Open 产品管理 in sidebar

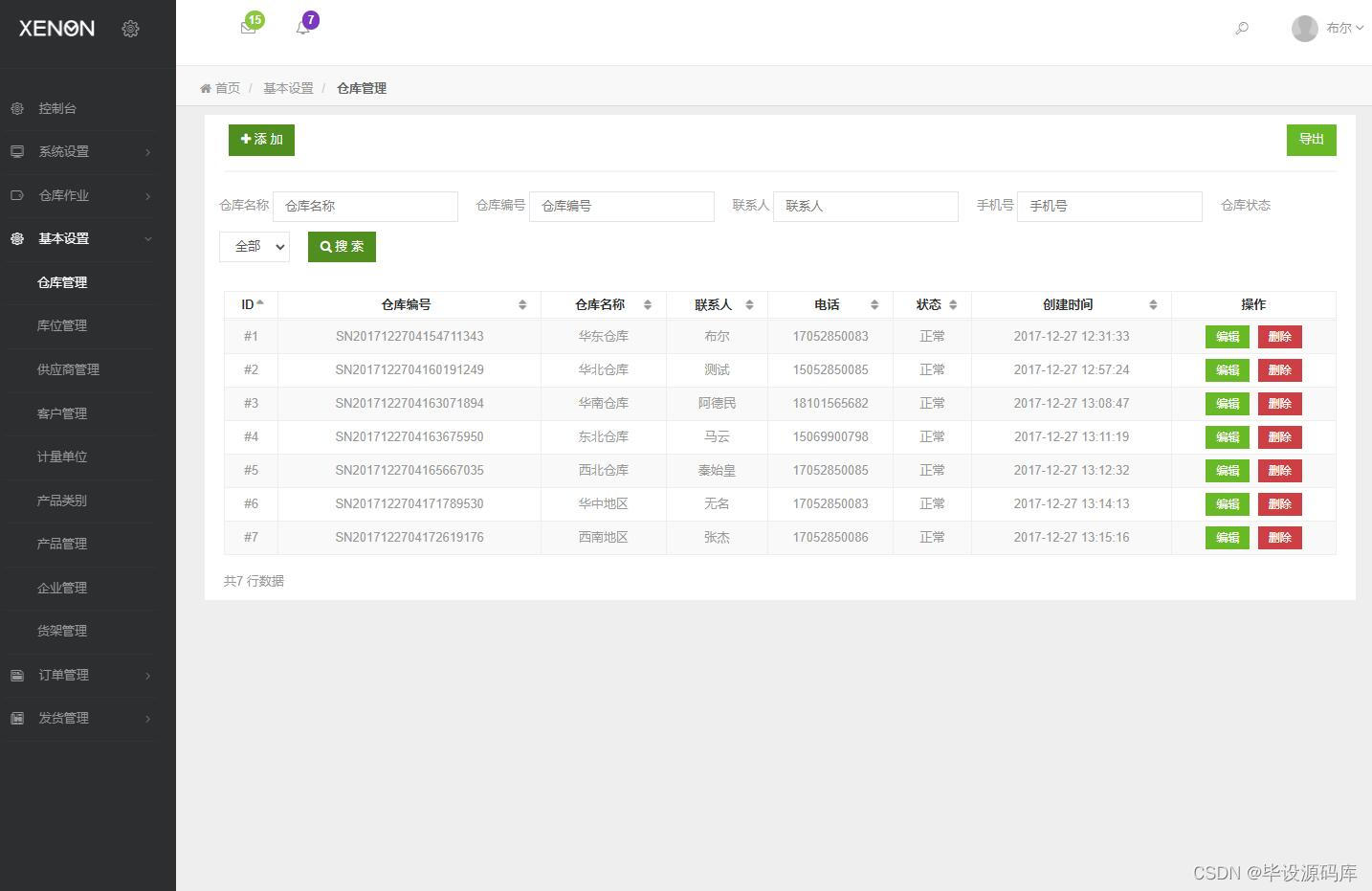pyautogui.click(x=62, y=544)
